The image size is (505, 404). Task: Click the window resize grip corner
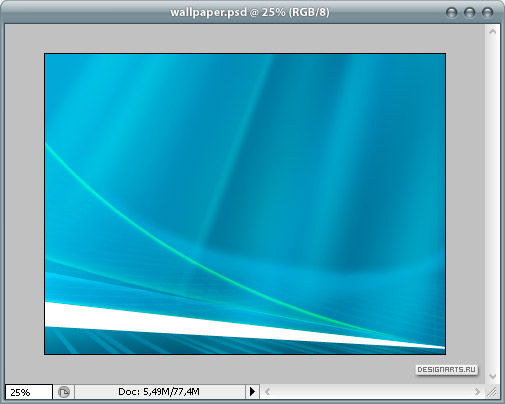point(492,392)
